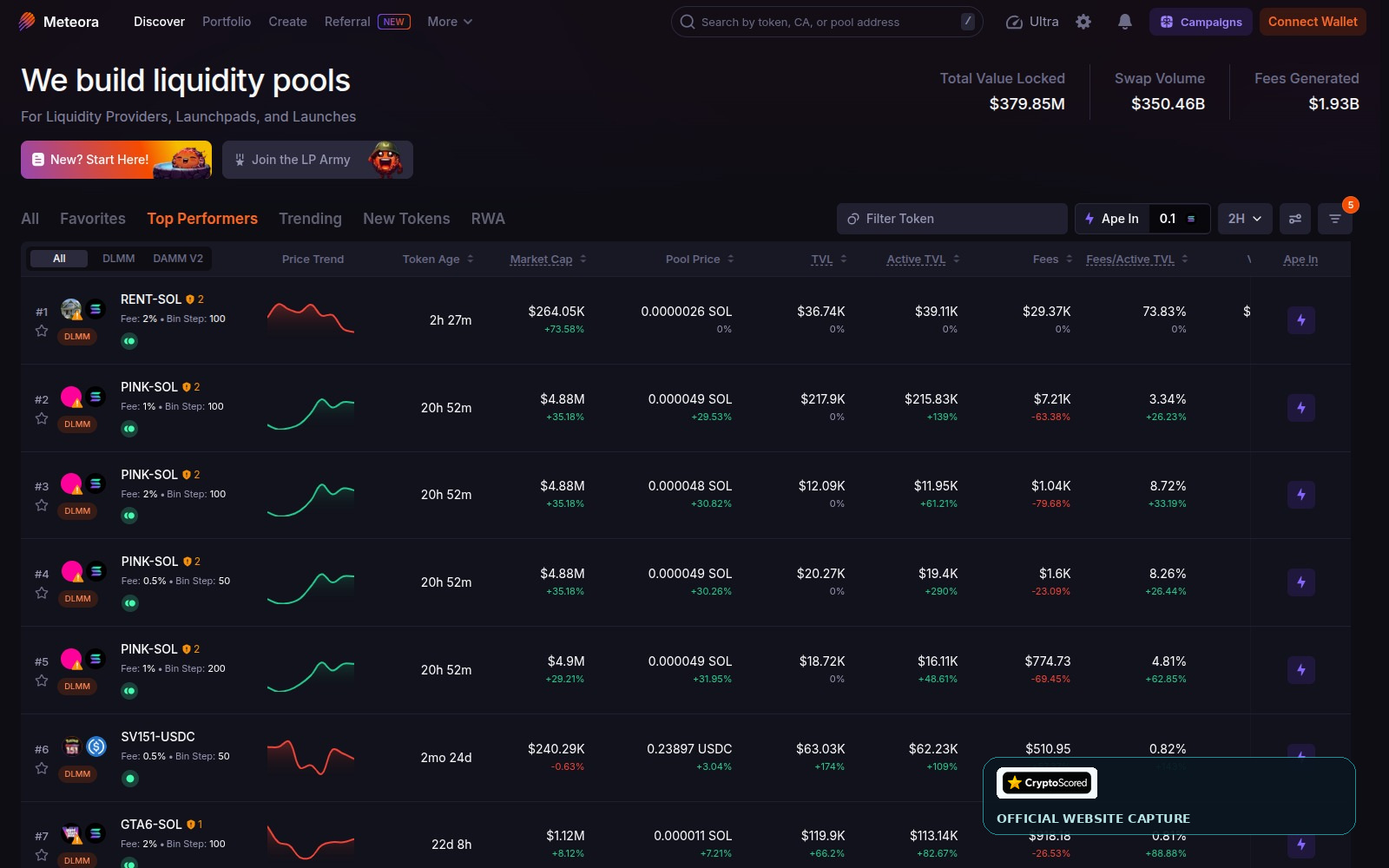Favorite the RENT-SOL pool with its star
Viewport: 1389px width, 868px height.
click(42, 331)
